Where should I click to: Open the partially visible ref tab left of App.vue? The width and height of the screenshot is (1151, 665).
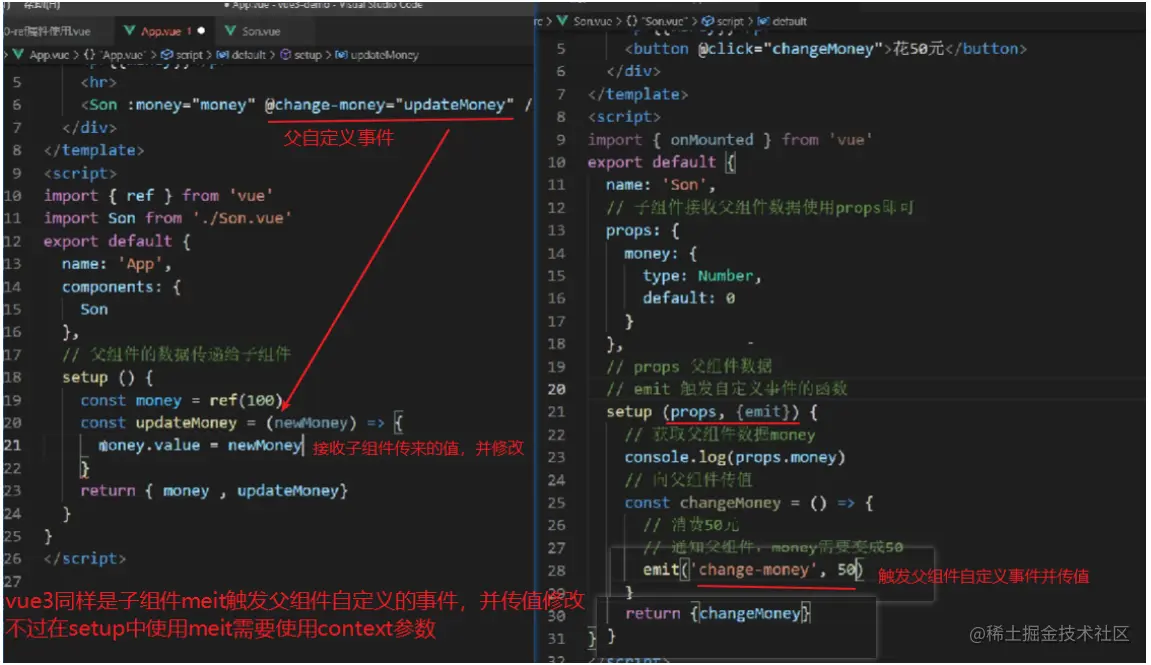tap(47, 31)
